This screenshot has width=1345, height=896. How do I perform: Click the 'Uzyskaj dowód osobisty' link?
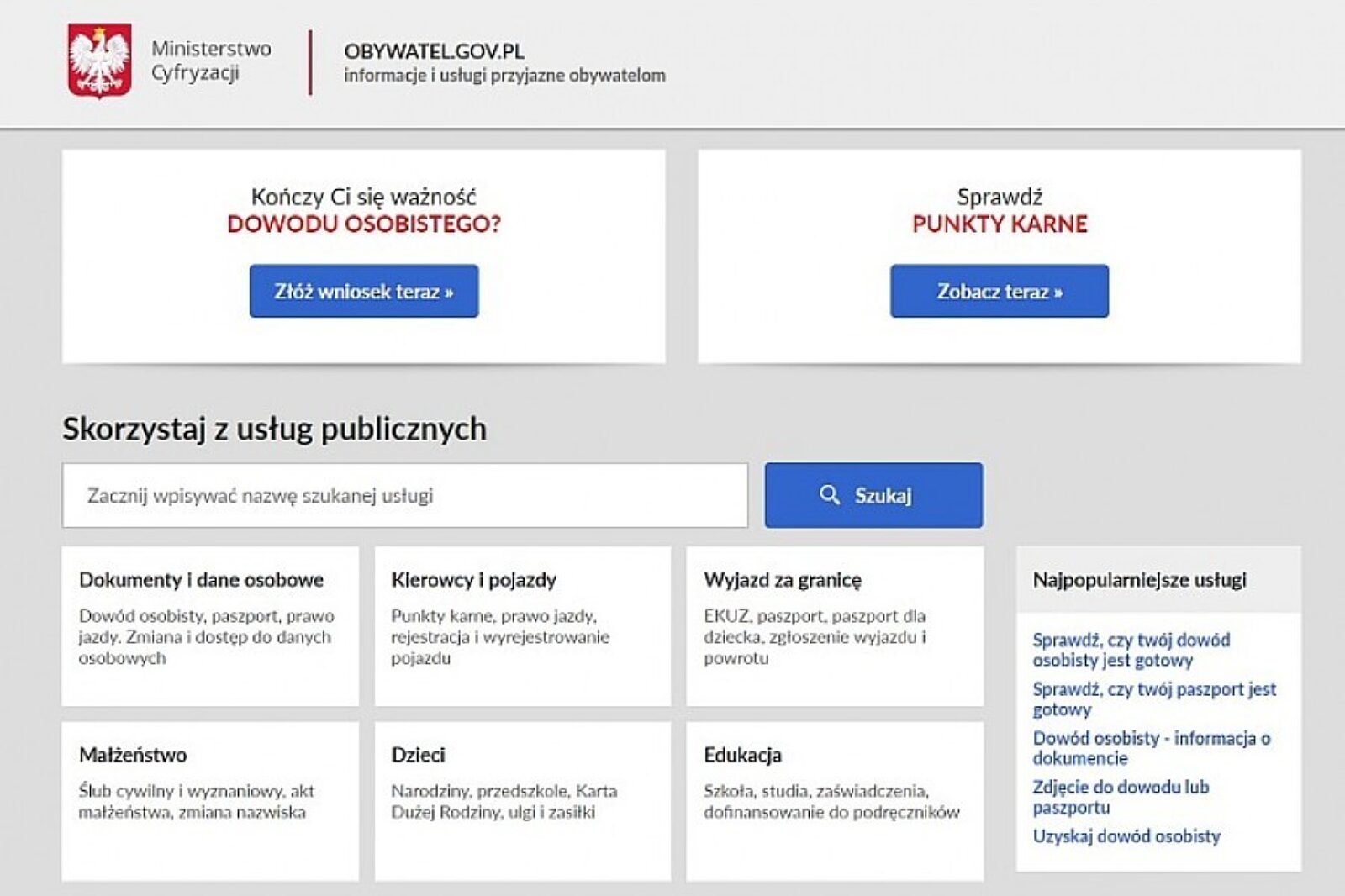click(1126, 836)
